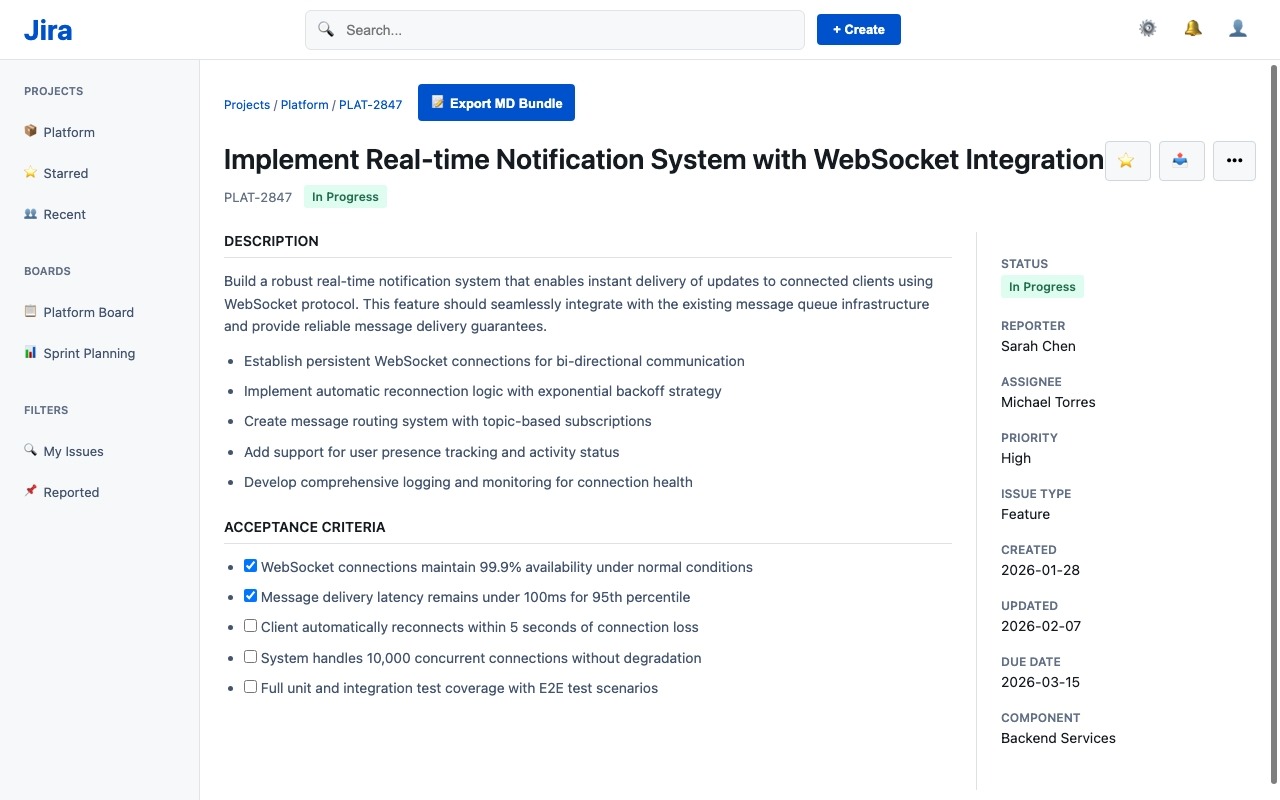Click the issue title heading
This screenshot has height=800, width=1280.
click(664, 160)
